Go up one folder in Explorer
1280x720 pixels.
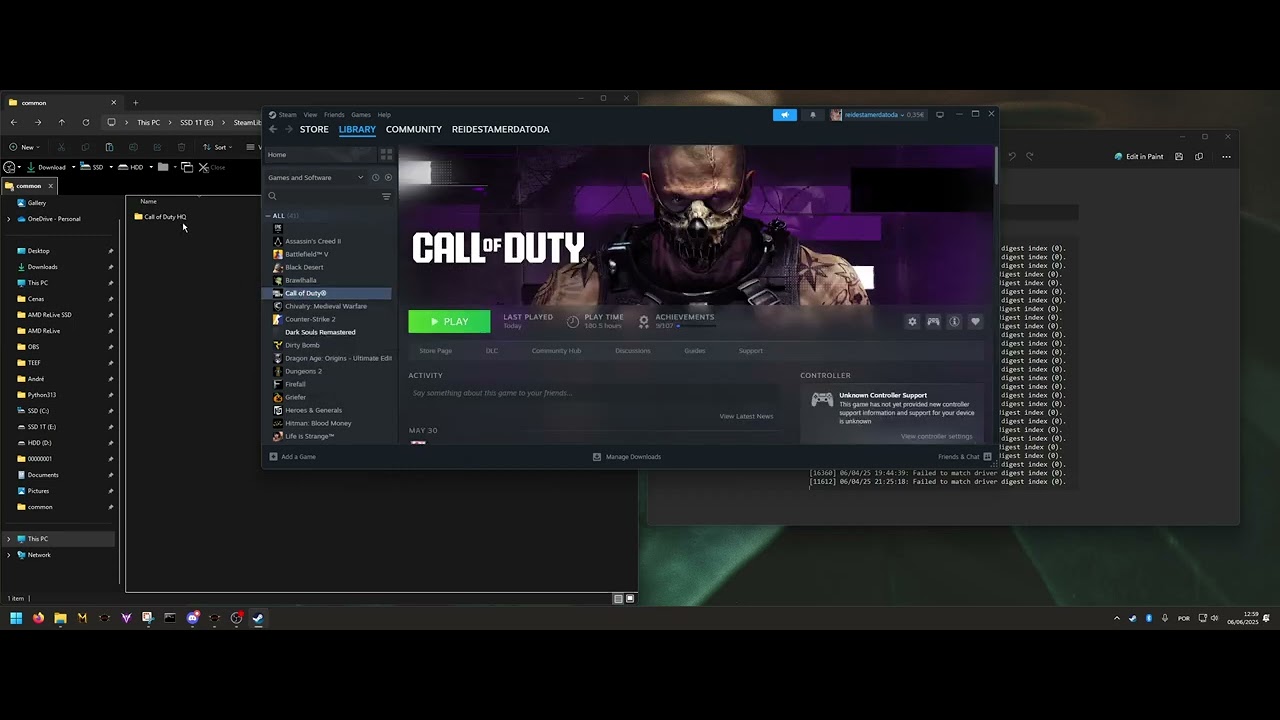(x=61, y=122)
